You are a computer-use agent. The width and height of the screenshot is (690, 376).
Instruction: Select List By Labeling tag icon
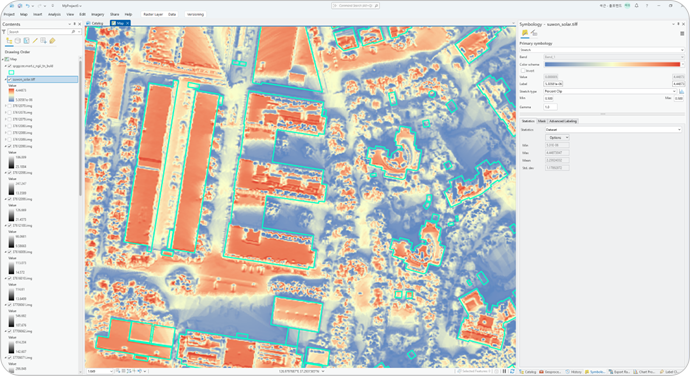pos(52,41)
